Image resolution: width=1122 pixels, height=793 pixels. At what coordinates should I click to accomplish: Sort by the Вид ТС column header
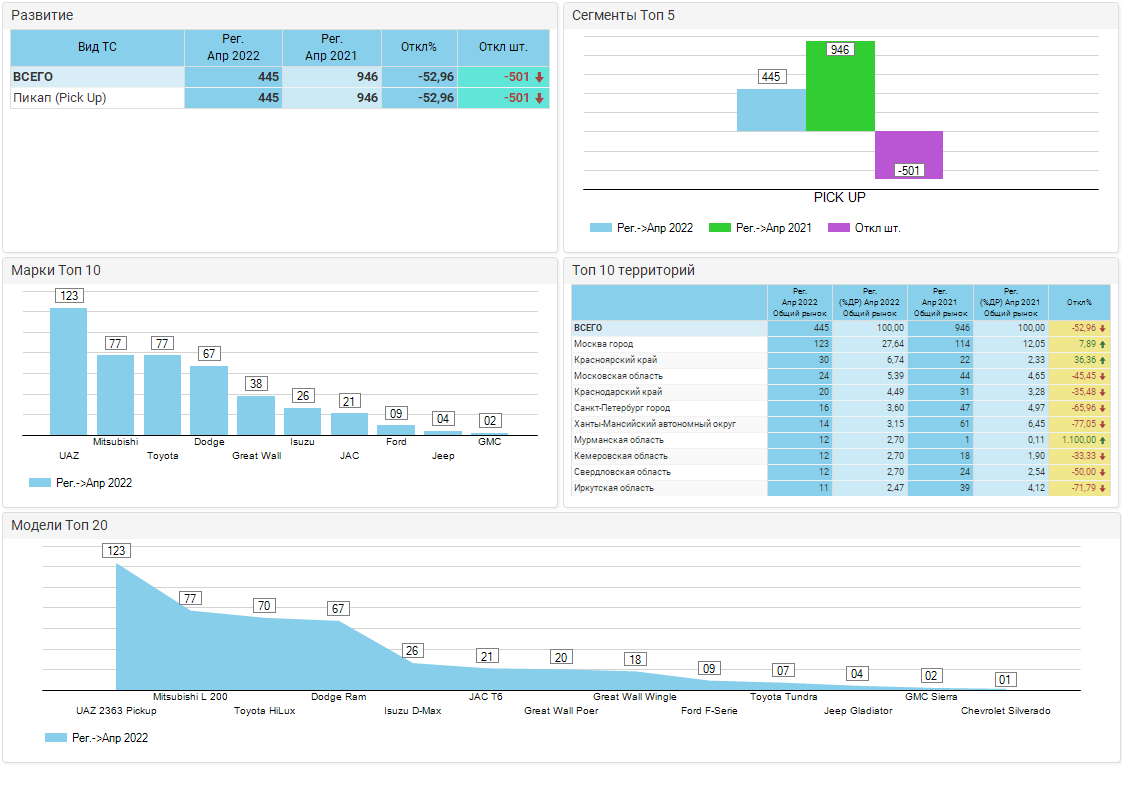(97, 47)
